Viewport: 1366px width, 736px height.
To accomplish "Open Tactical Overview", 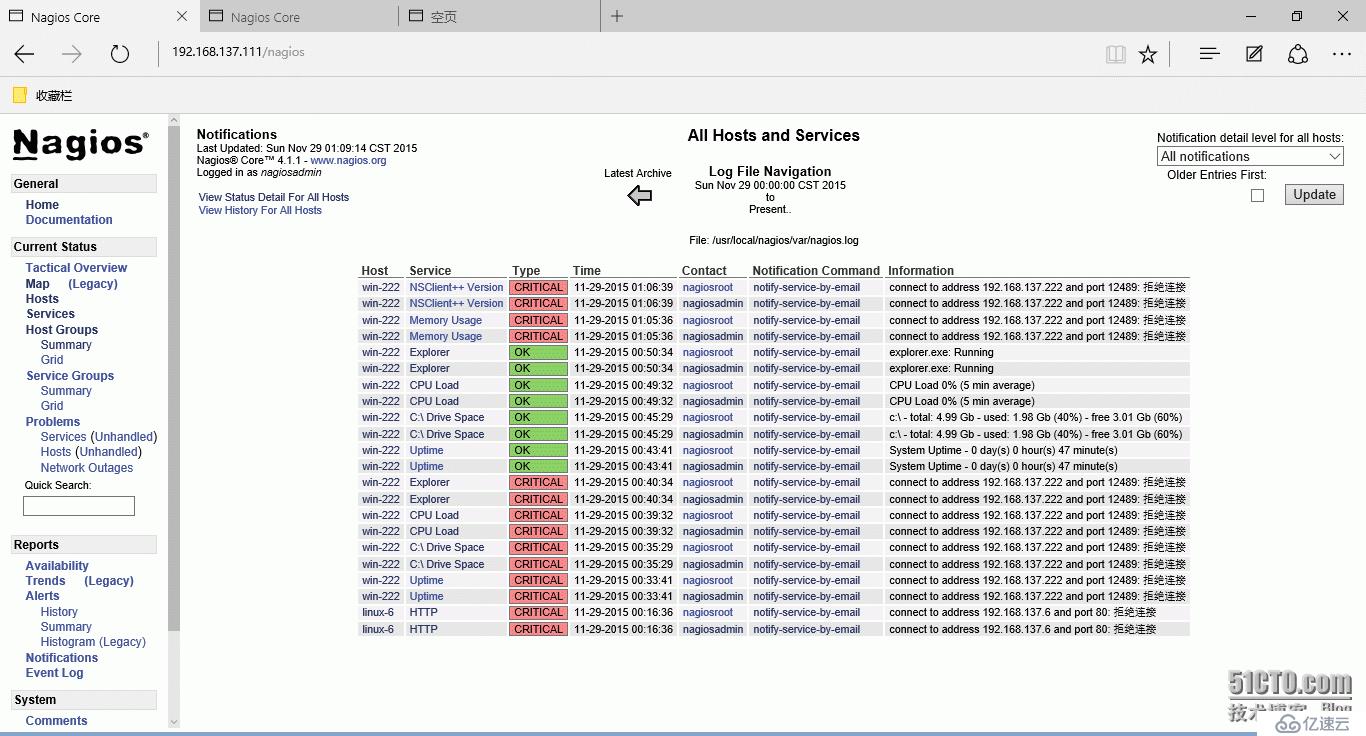I will click(76, 268).
